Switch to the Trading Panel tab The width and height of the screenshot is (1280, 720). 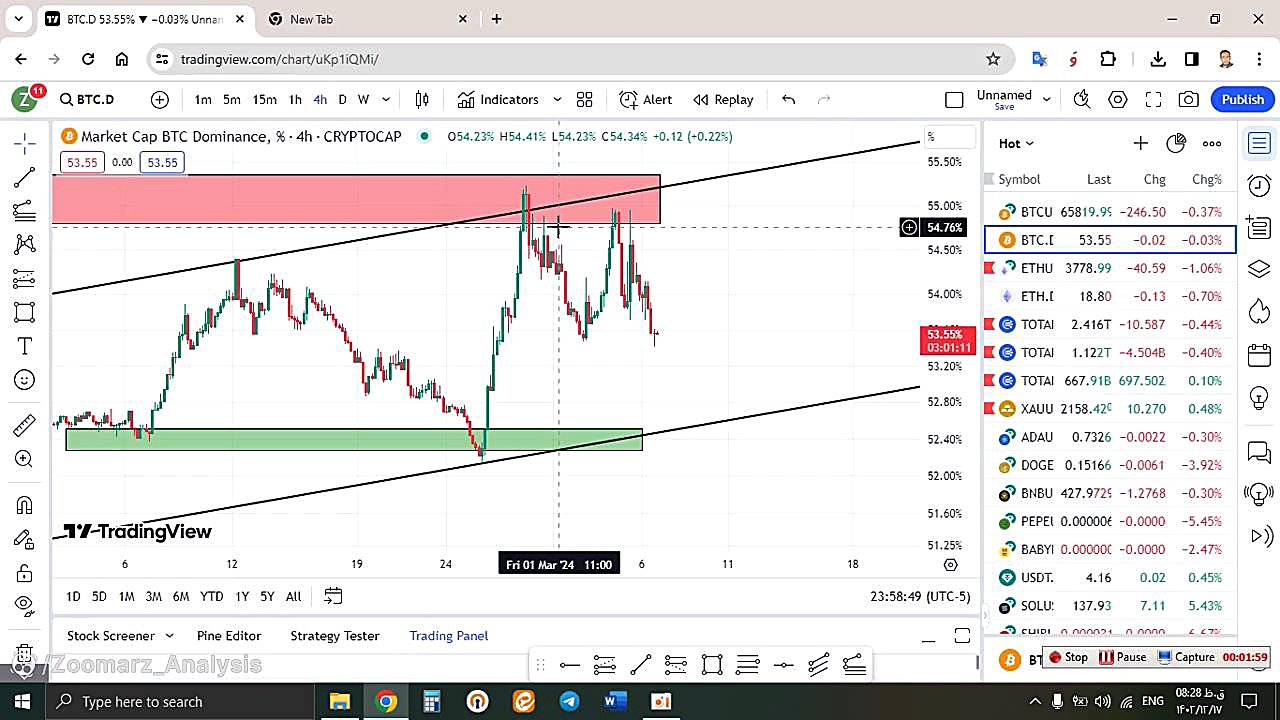pos(449,636)
